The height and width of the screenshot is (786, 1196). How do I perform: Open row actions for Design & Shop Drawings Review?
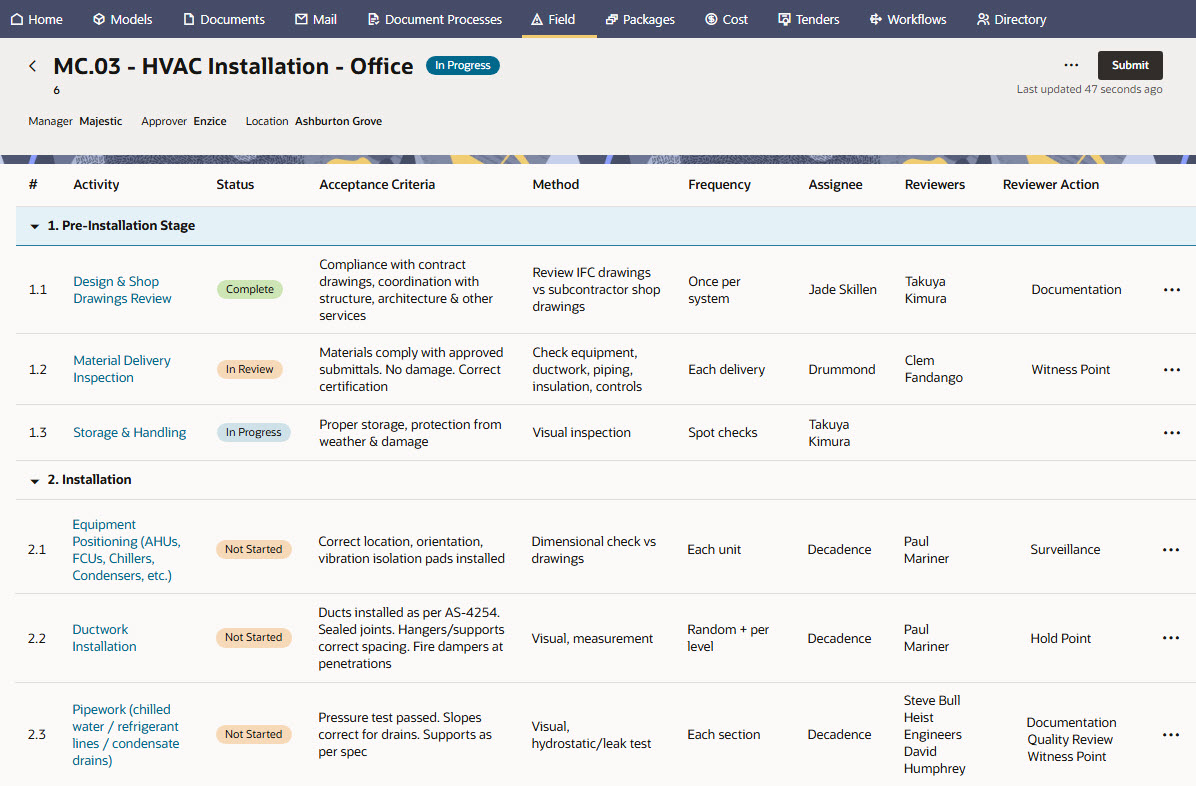click(1171, 290)
